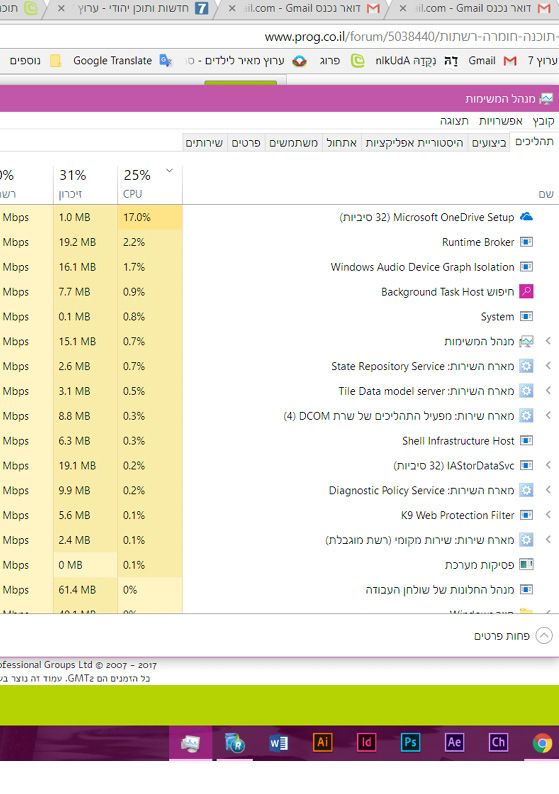Expand the Diagnostic Policy Service host
The width and height of the screenshot is (559, 794).
[548, 490]
